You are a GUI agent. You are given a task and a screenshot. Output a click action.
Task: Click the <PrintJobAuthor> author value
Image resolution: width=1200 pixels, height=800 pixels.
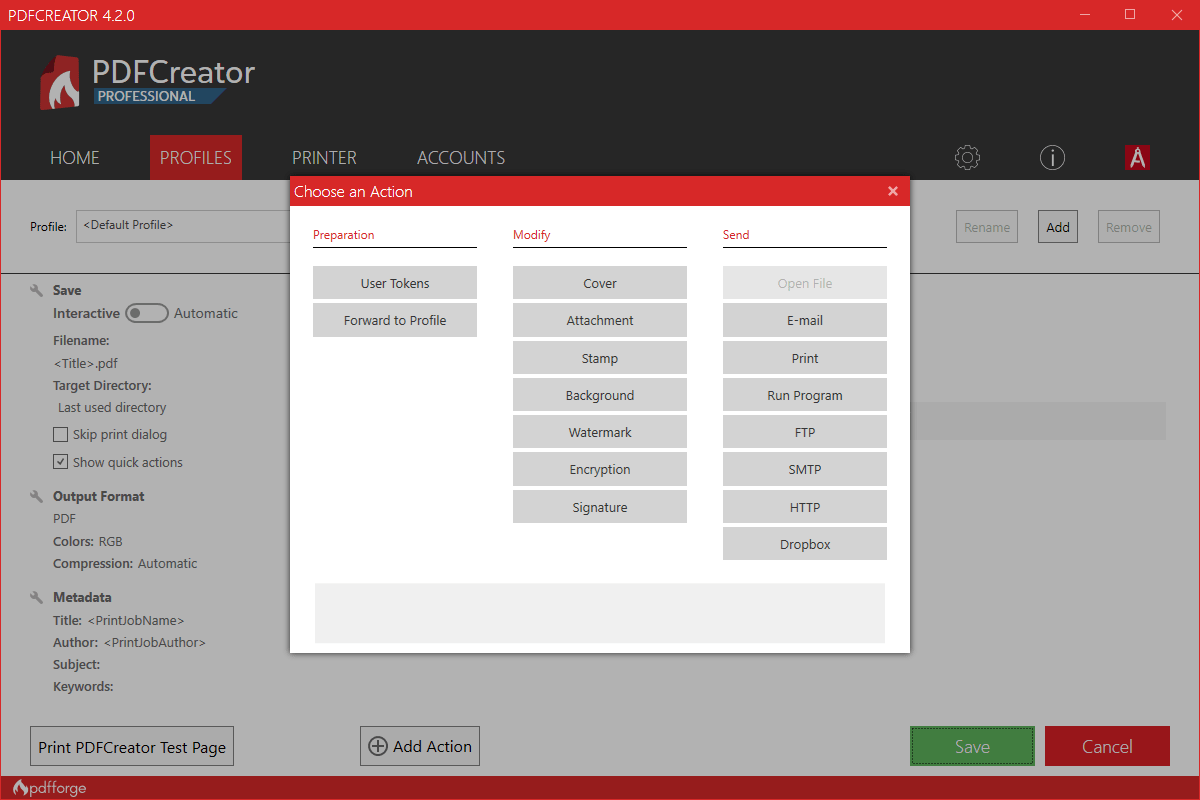(x=154, y=642)
